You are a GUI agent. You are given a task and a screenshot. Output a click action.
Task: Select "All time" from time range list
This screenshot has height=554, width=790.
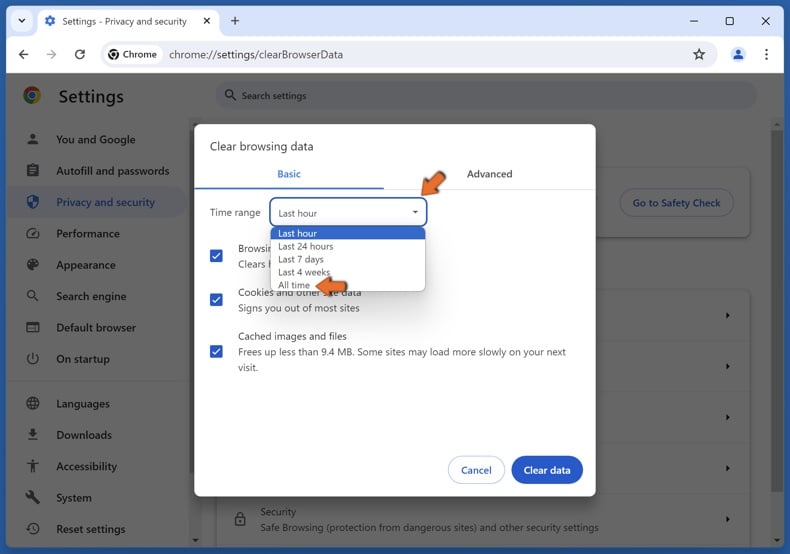[x=294, y=285]
